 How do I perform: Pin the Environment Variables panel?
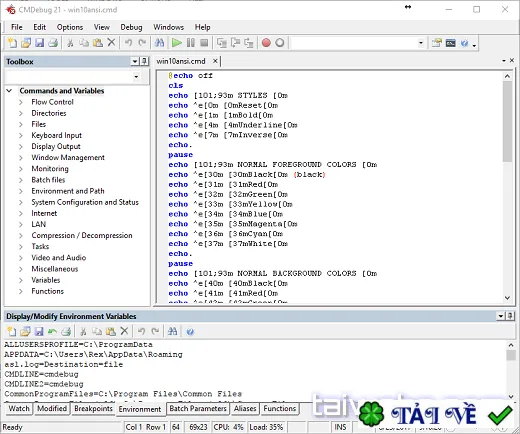[x=510, y=316]
